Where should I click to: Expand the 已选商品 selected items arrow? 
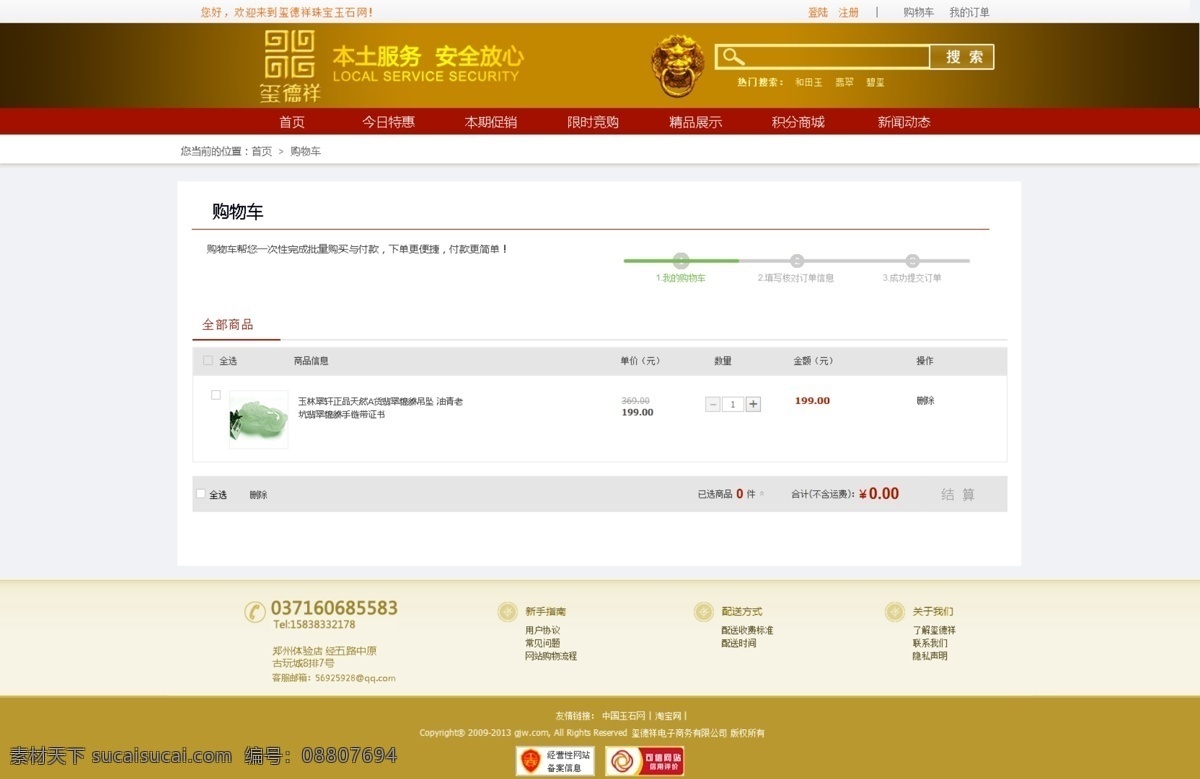click(x=762, y=494)
